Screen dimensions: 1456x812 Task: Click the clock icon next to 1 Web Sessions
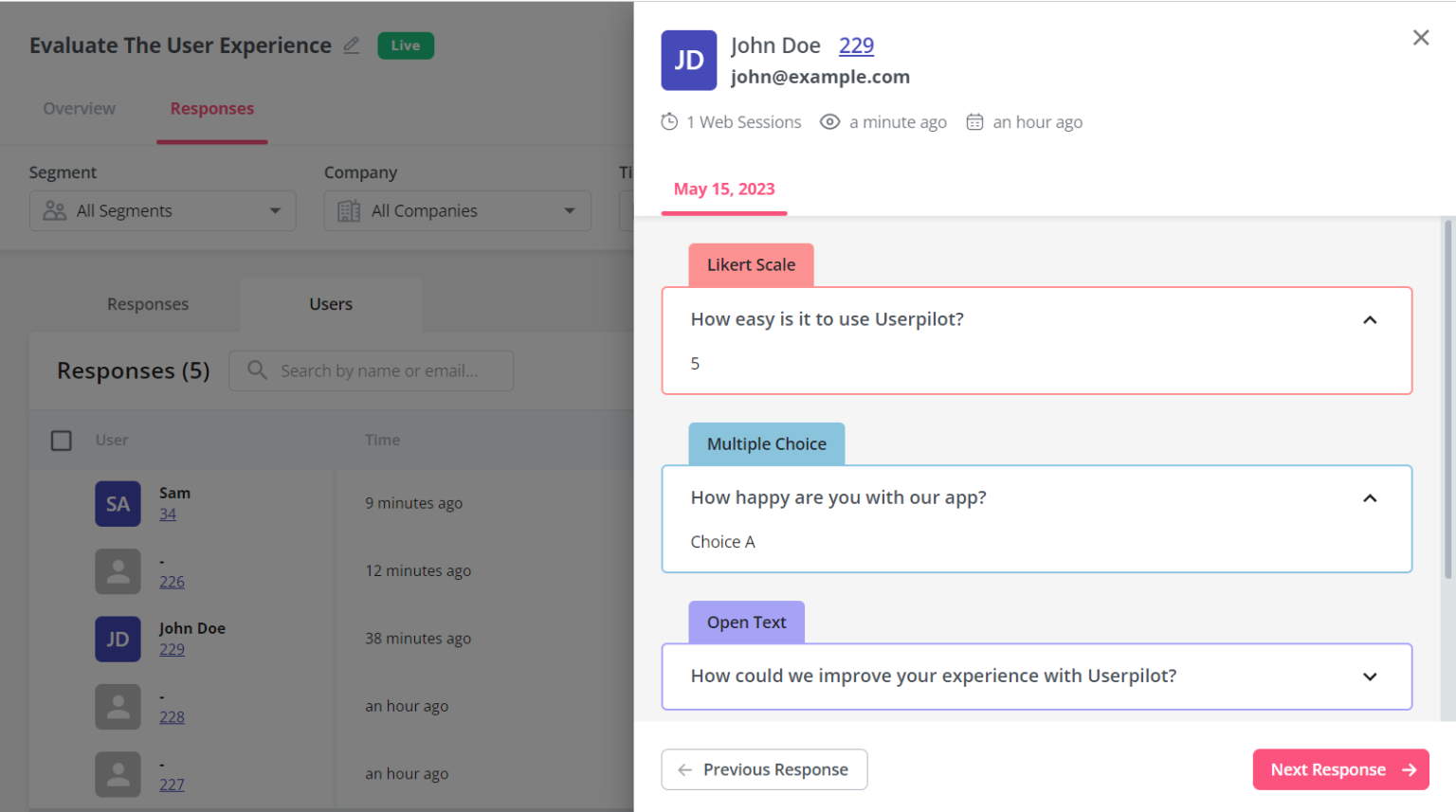point(668,121)
